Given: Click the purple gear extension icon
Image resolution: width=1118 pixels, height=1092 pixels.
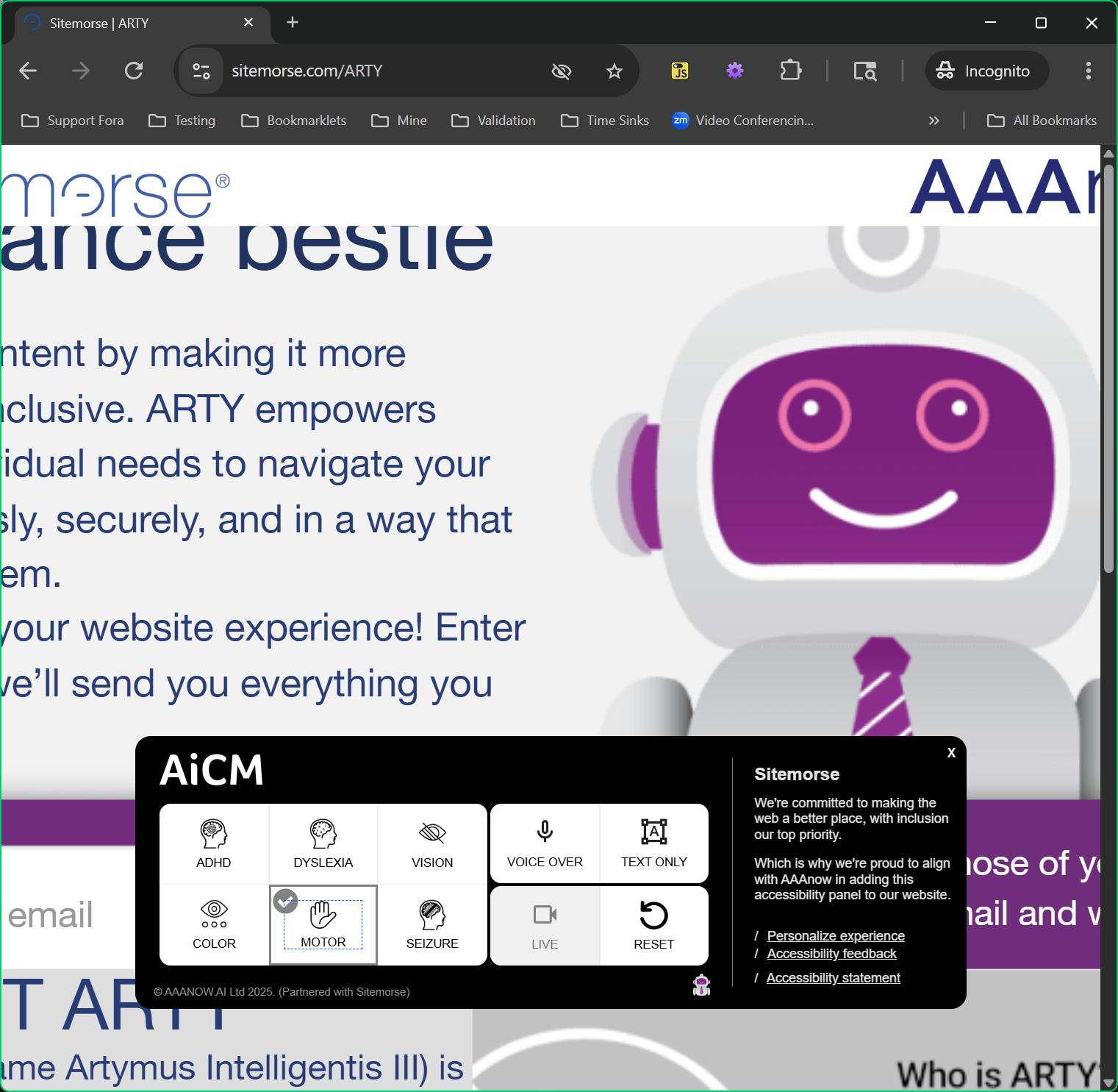Looking at the screenshot, I should pyautogui.click(x=735, y=71).
